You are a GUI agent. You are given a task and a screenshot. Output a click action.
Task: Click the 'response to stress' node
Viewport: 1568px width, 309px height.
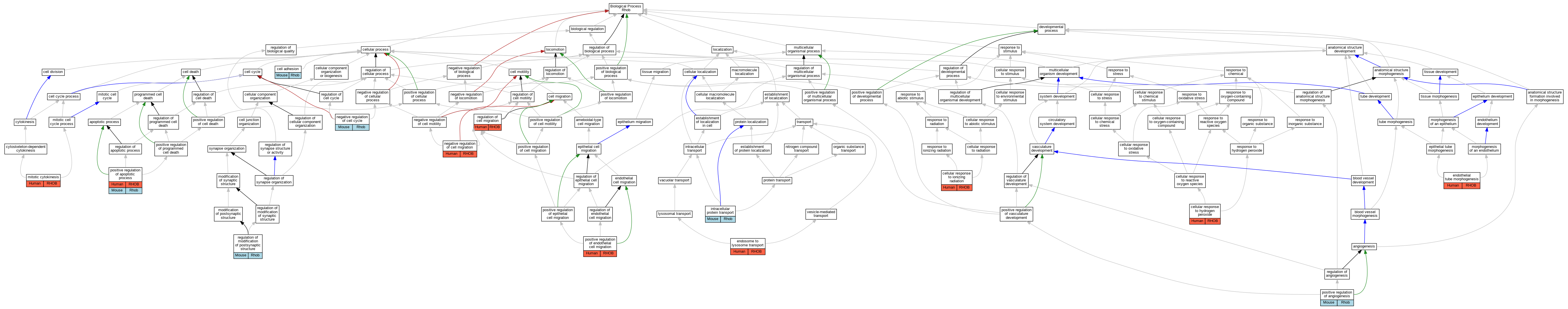(1118, 72)
